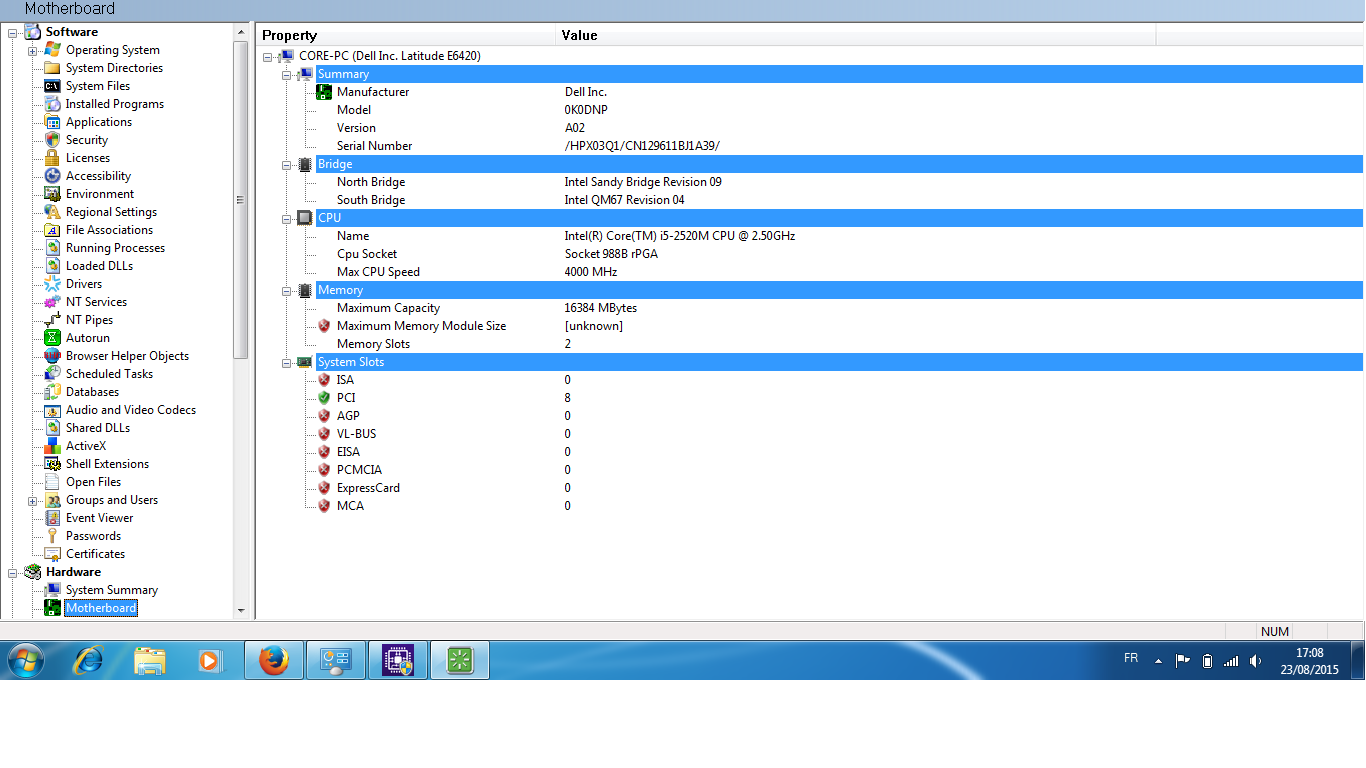The image size is (1366, 768).
Task: Click the NT Pipes icon
Action: (x=52, y=320)
